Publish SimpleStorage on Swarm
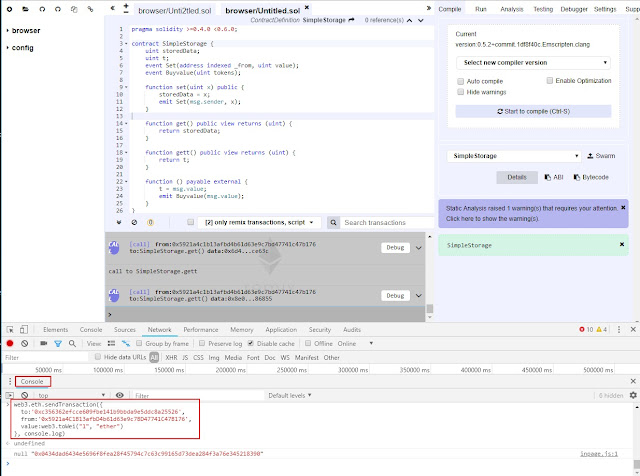 coord(601,156)
